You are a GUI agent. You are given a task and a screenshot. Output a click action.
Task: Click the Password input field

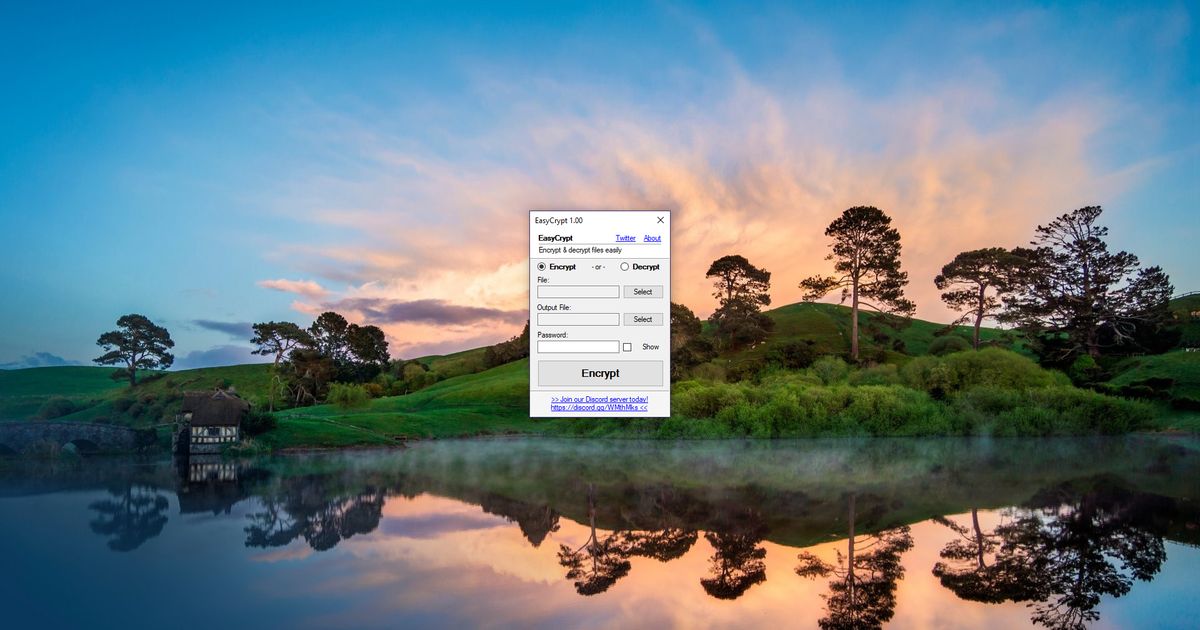coord(578,345)
